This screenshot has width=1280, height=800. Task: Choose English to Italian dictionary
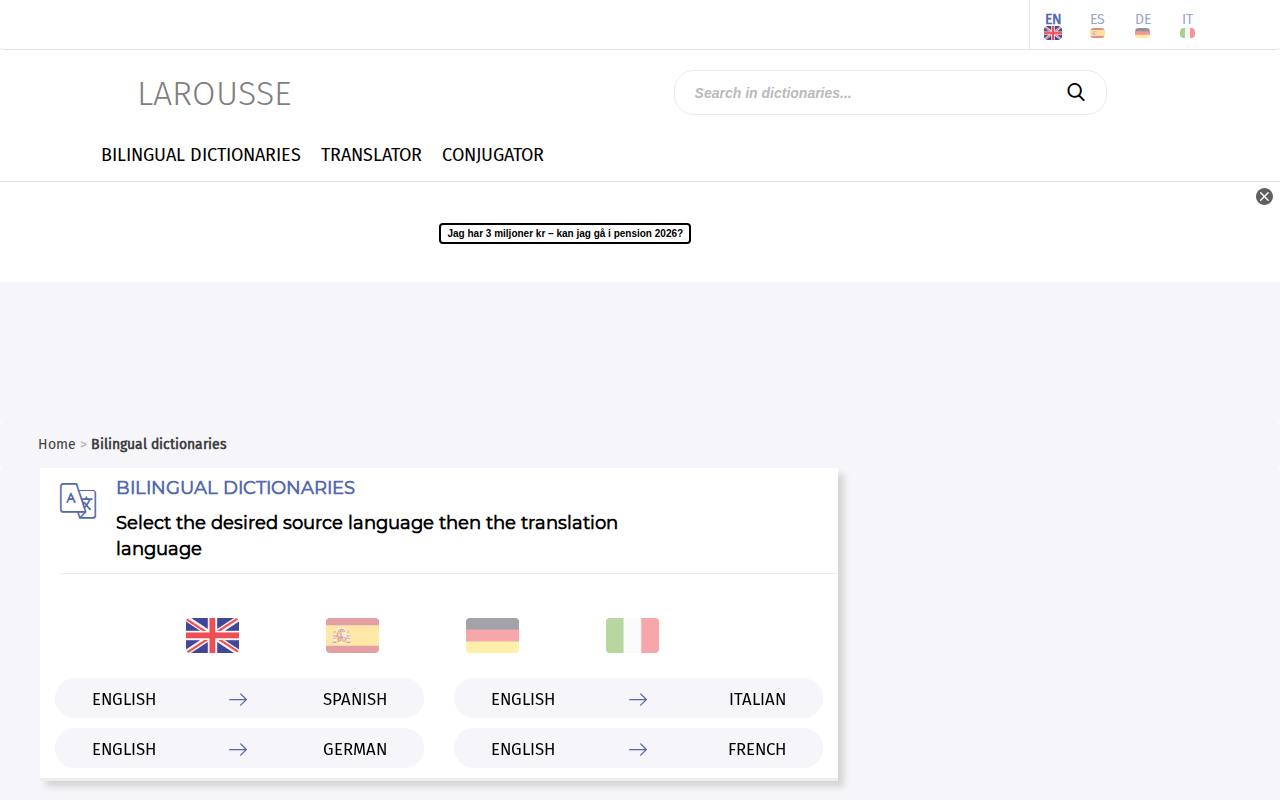[638, 699]
